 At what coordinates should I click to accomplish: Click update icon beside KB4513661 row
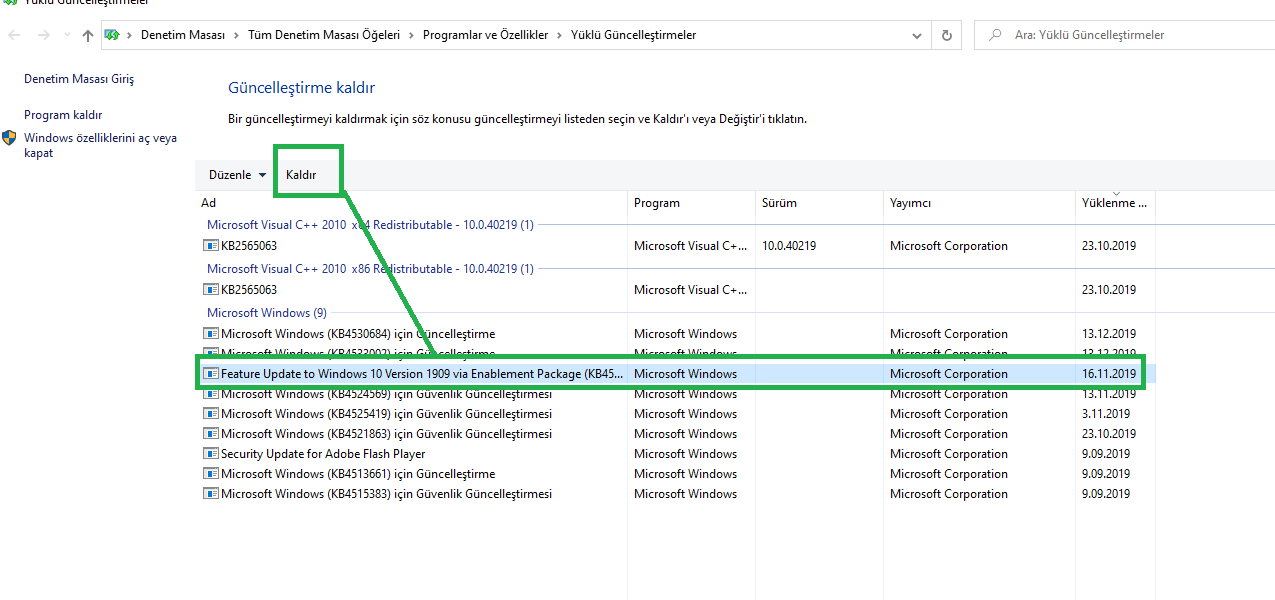(x=211, y=474)
